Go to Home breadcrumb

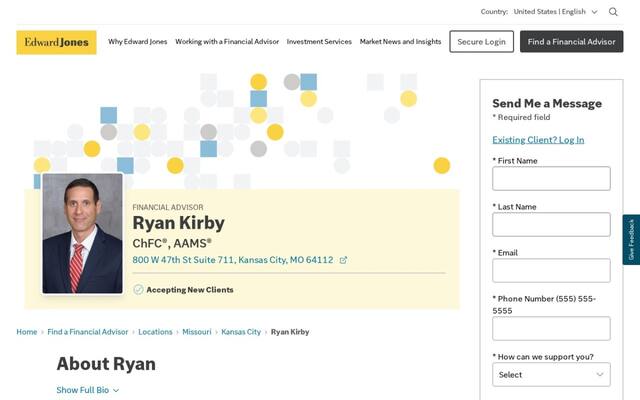pos(27,332)
